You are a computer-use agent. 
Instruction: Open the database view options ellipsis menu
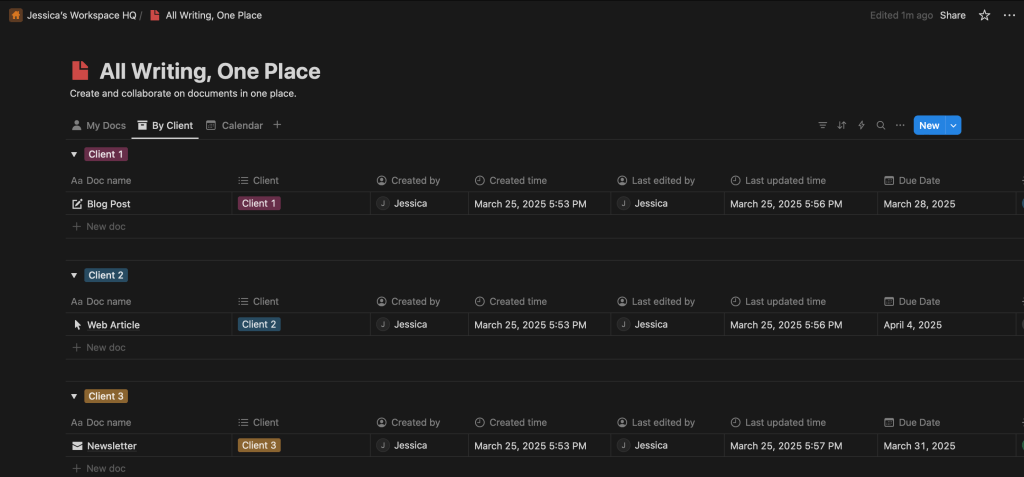tap(900, 126)
